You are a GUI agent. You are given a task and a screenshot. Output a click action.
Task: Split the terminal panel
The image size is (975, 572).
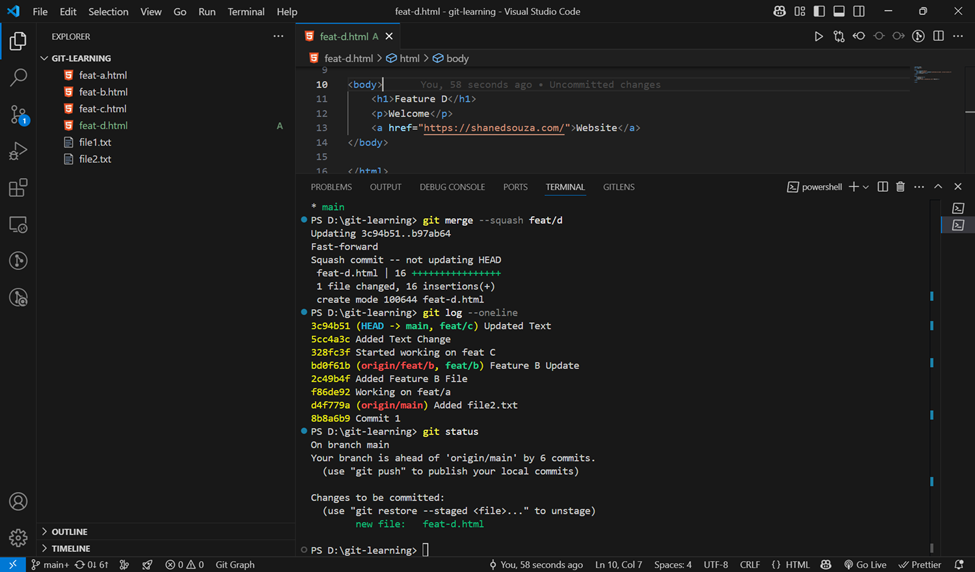click(882, 187)
